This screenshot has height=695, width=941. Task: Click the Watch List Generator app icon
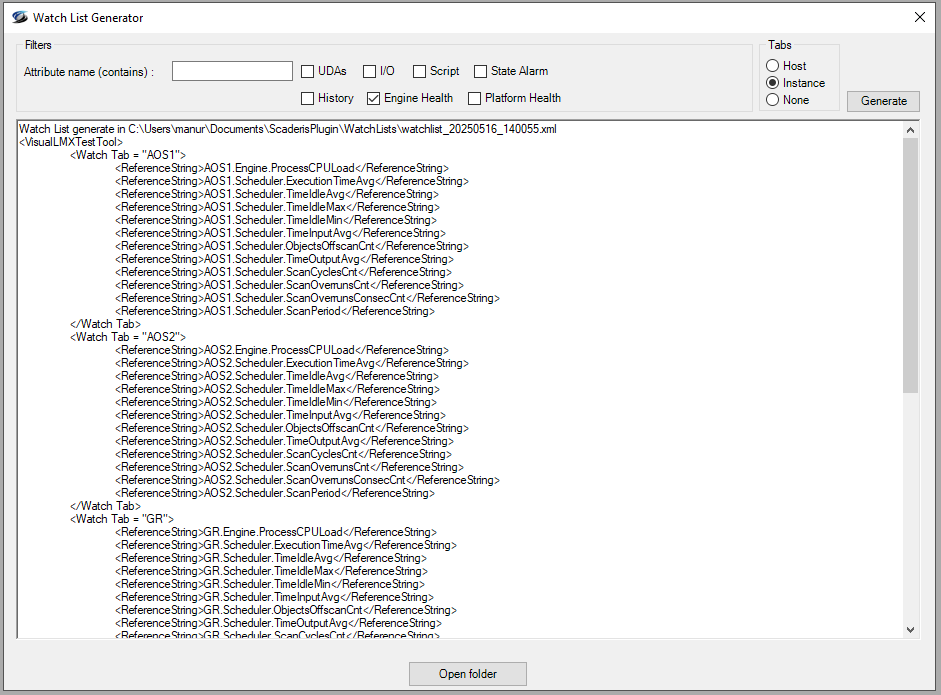point(17,17)
